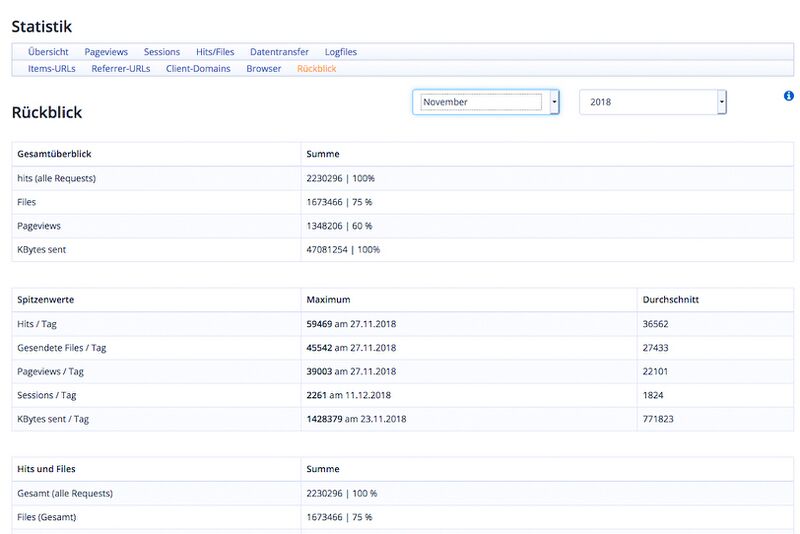The image size is (800, 534).
Task: Open the Datentransfer tab
Action: pos(279,52)
